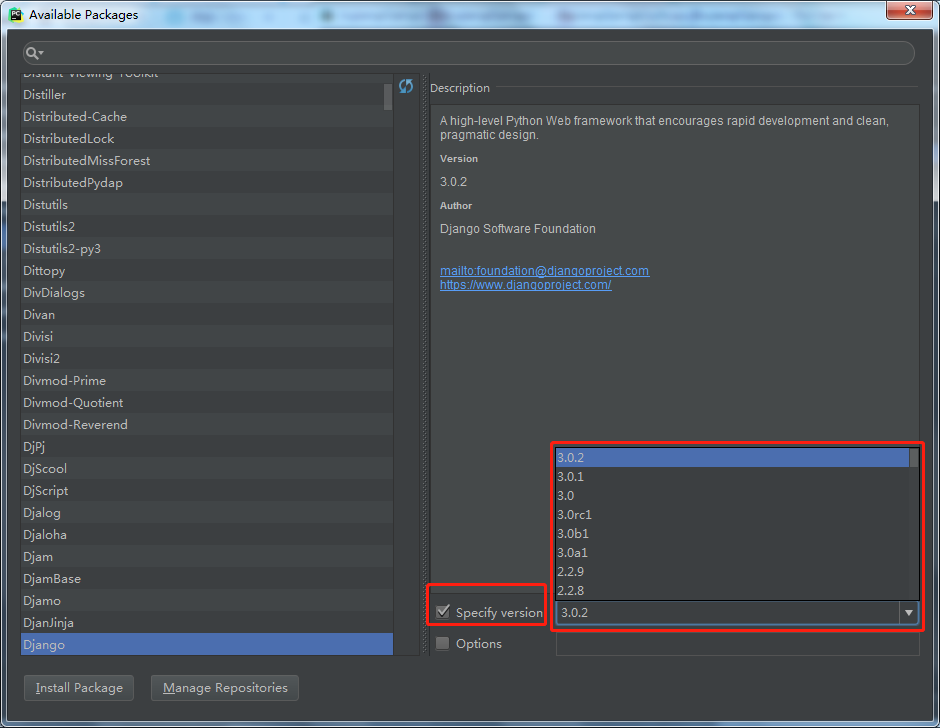The height and width of the screenshot is (728, 940).
Task: Select the DjPj package
Action: click(207, 446)
